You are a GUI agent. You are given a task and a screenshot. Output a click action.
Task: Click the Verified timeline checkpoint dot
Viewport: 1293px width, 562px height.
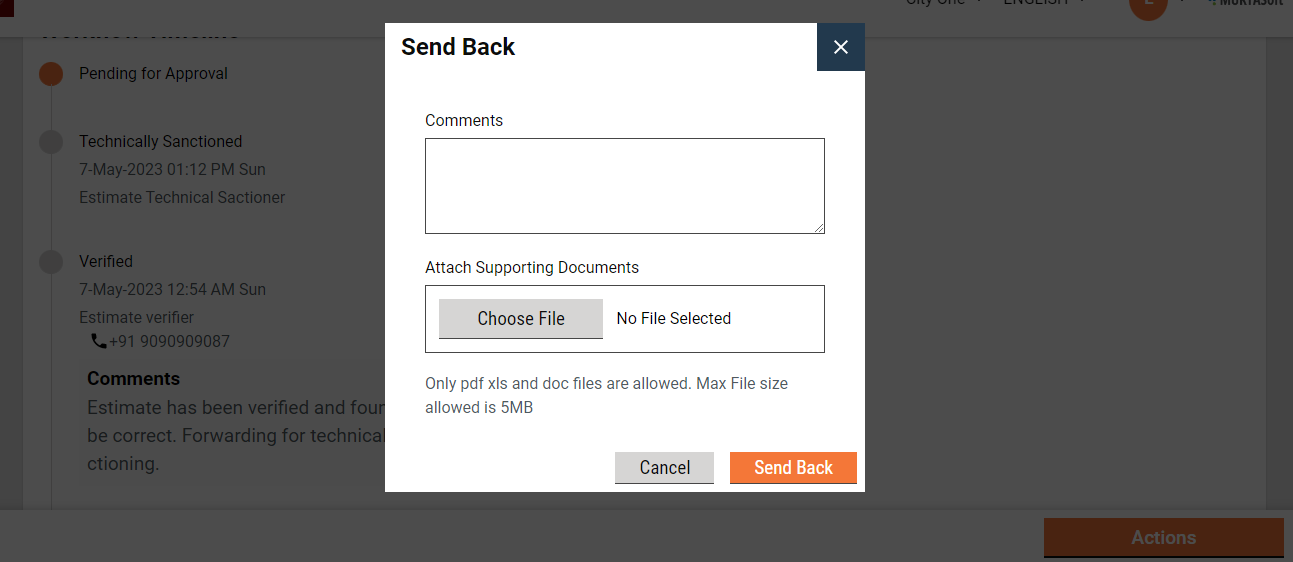coord(51,262)
